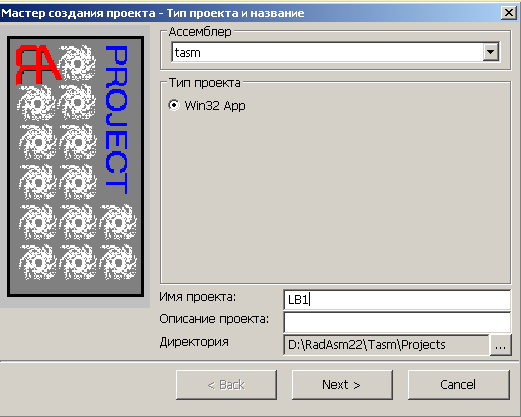Click the 'Ассемблер' group label
This screenshot has width=521, height=417.
coord(200,32)
